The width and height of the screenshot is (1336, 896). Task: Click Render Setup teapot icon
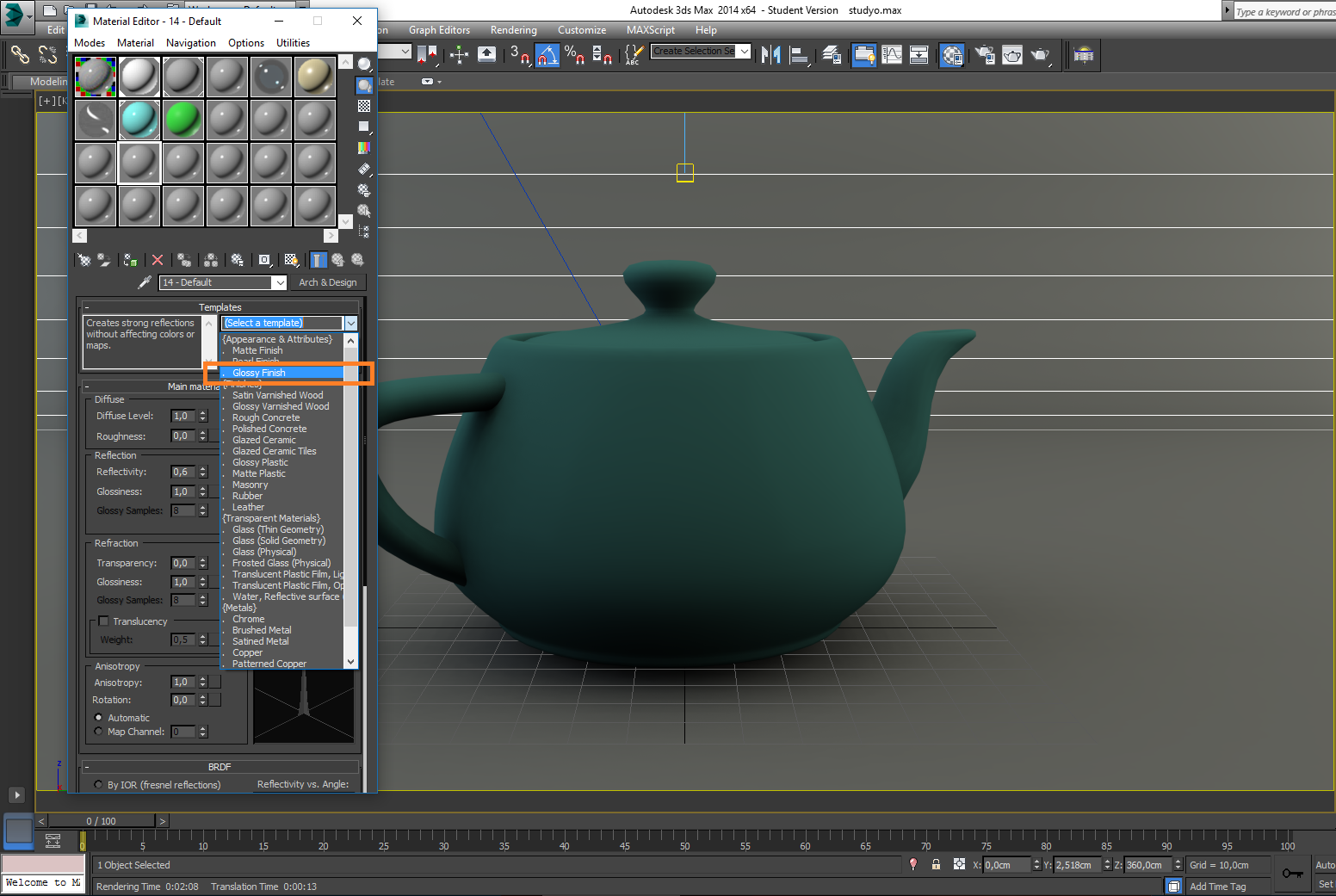coord(985,55)
